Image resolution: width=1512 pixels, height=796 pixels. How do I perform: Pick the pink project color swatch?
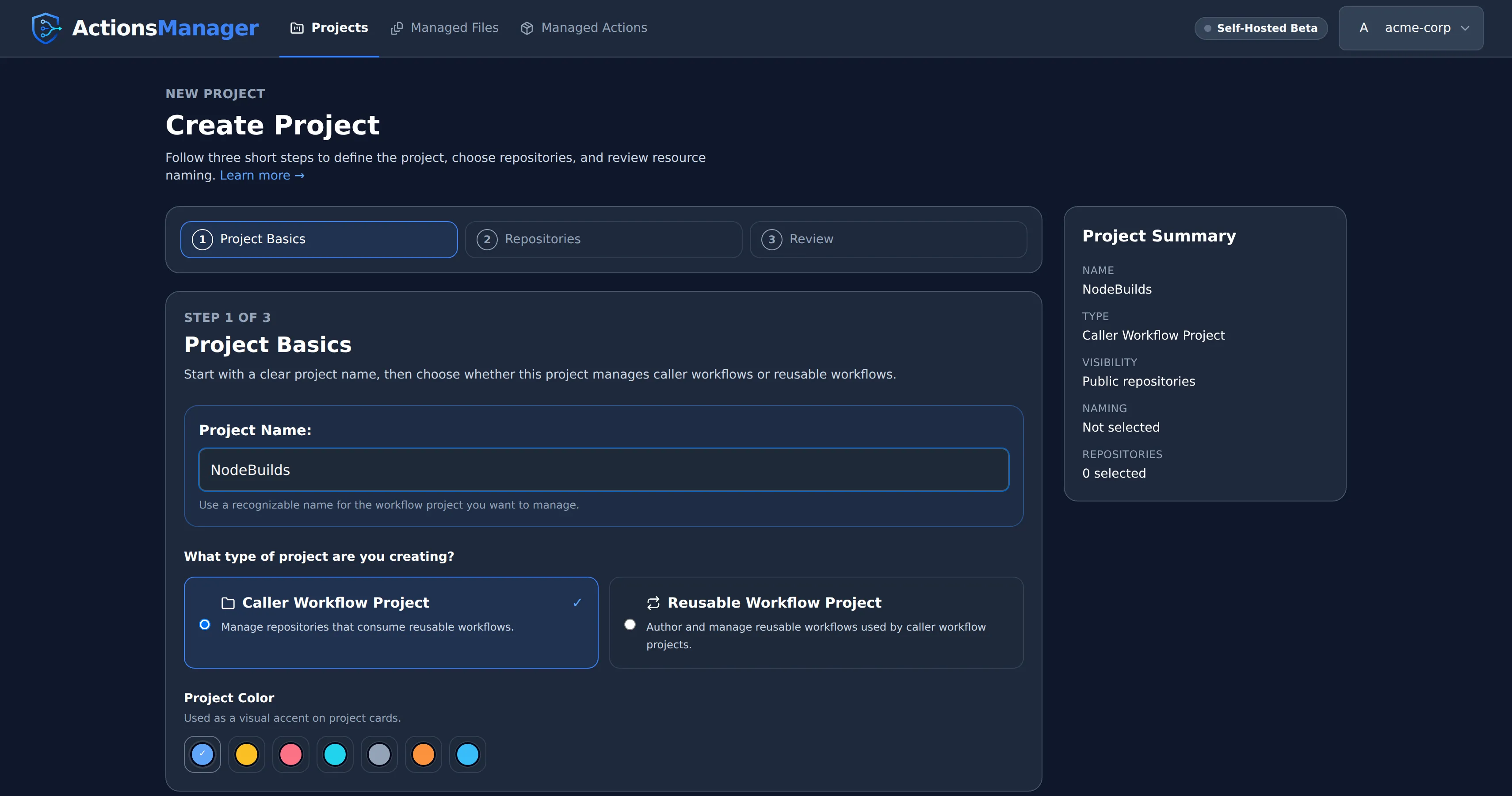point(290,754)
